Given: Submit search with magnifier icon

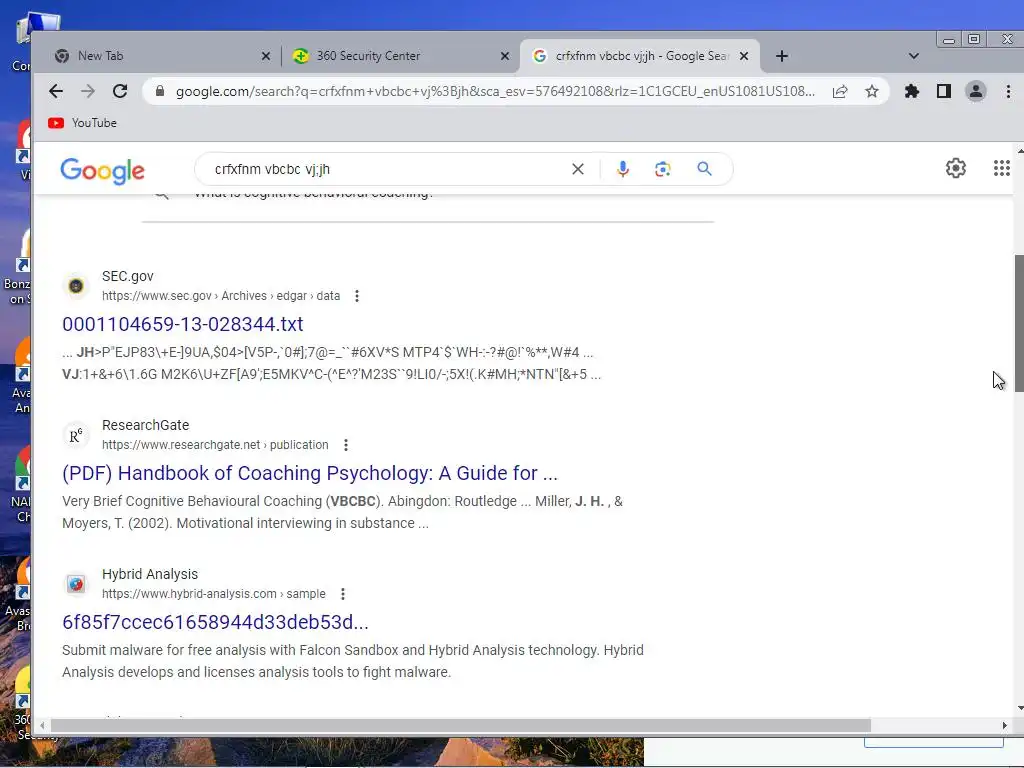Looking at the screenshot, I should (x=704, y=169).
